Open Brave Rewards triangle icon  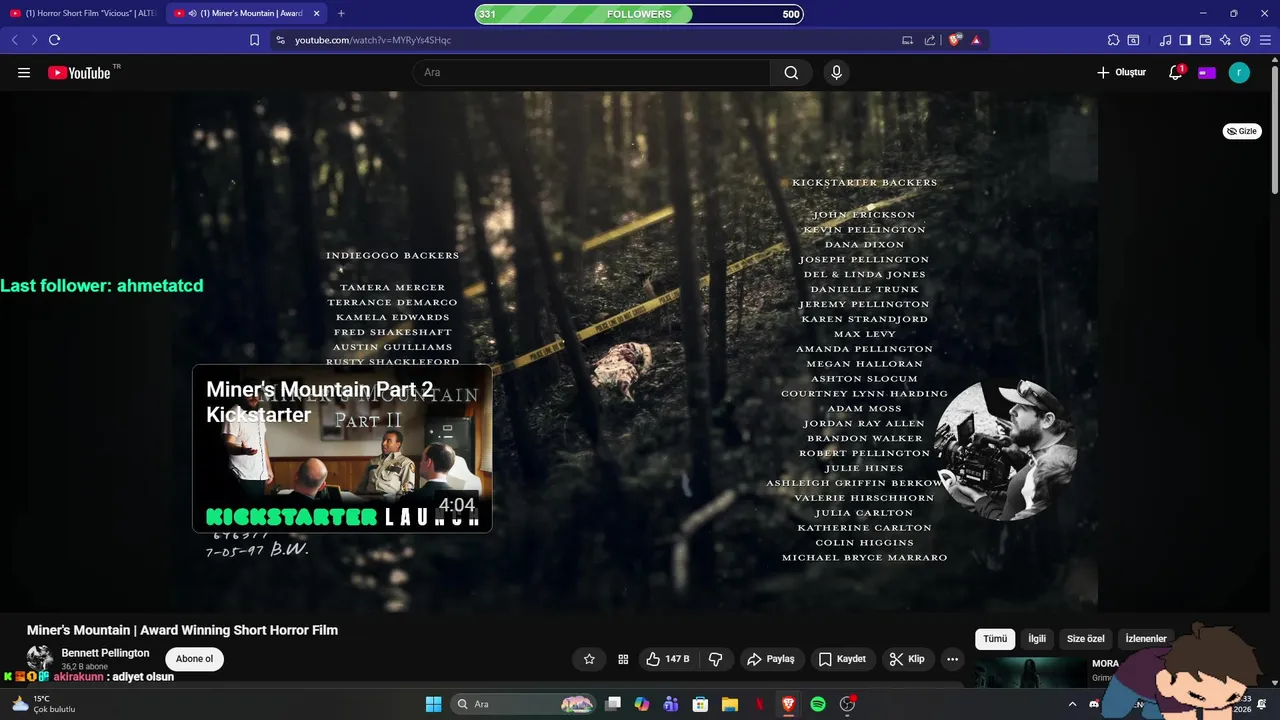point(976,40)
